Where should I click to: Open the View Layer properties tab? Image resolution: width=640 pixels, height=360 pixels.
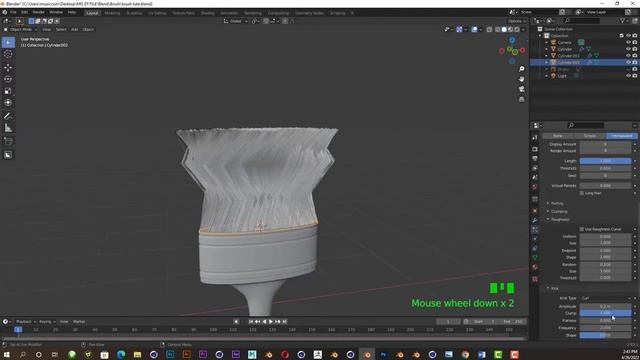click(x=535, y=168)
